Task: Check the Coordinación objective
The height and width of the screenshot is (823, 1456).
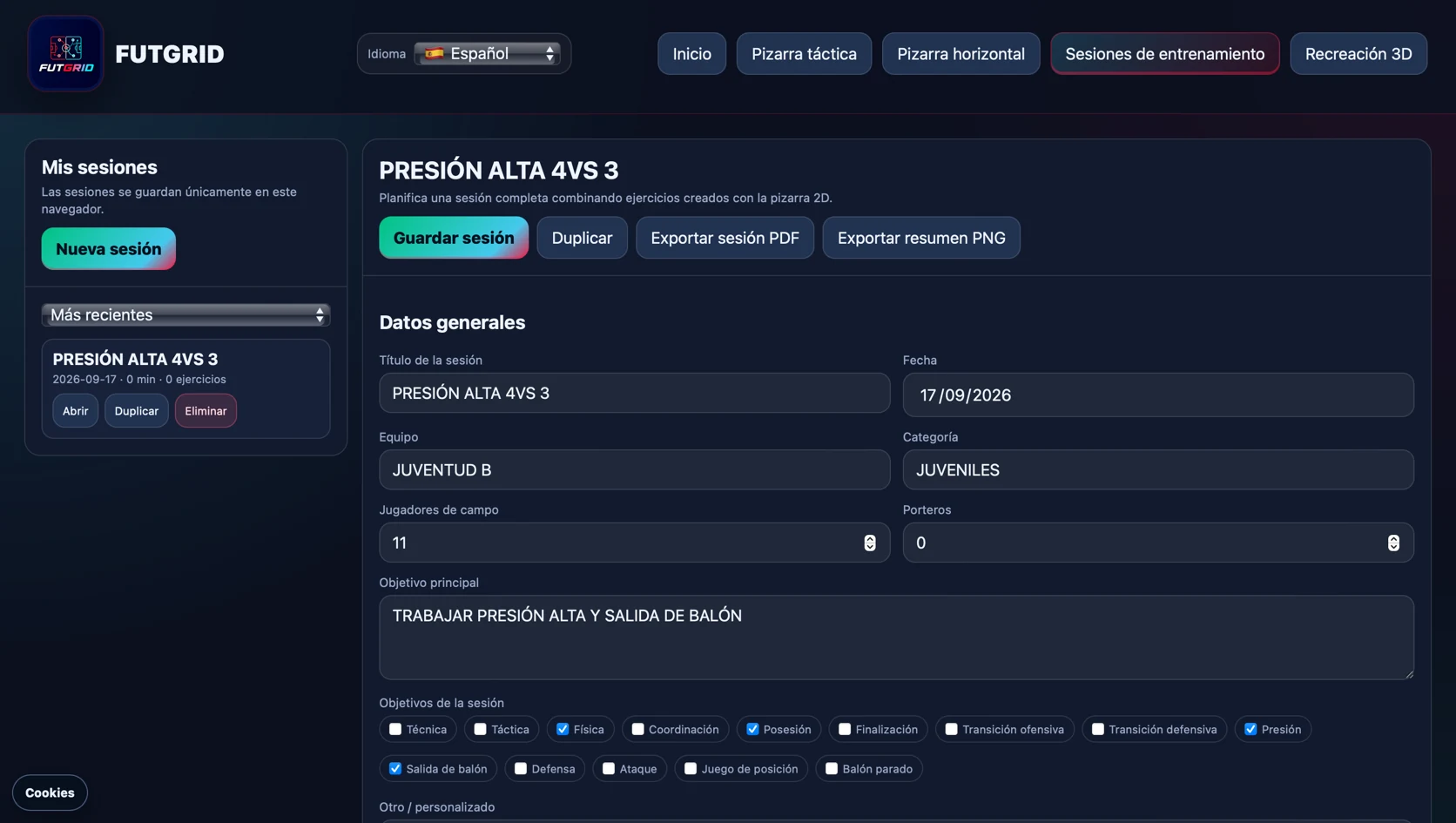Action: (637, 730)
